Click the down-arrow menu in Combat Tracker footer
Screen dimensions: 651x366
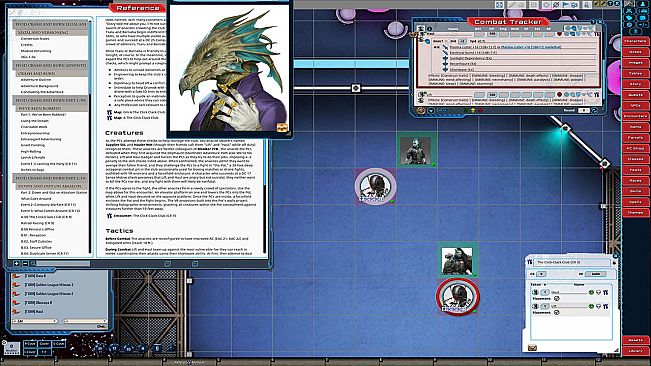click(431, 111)
